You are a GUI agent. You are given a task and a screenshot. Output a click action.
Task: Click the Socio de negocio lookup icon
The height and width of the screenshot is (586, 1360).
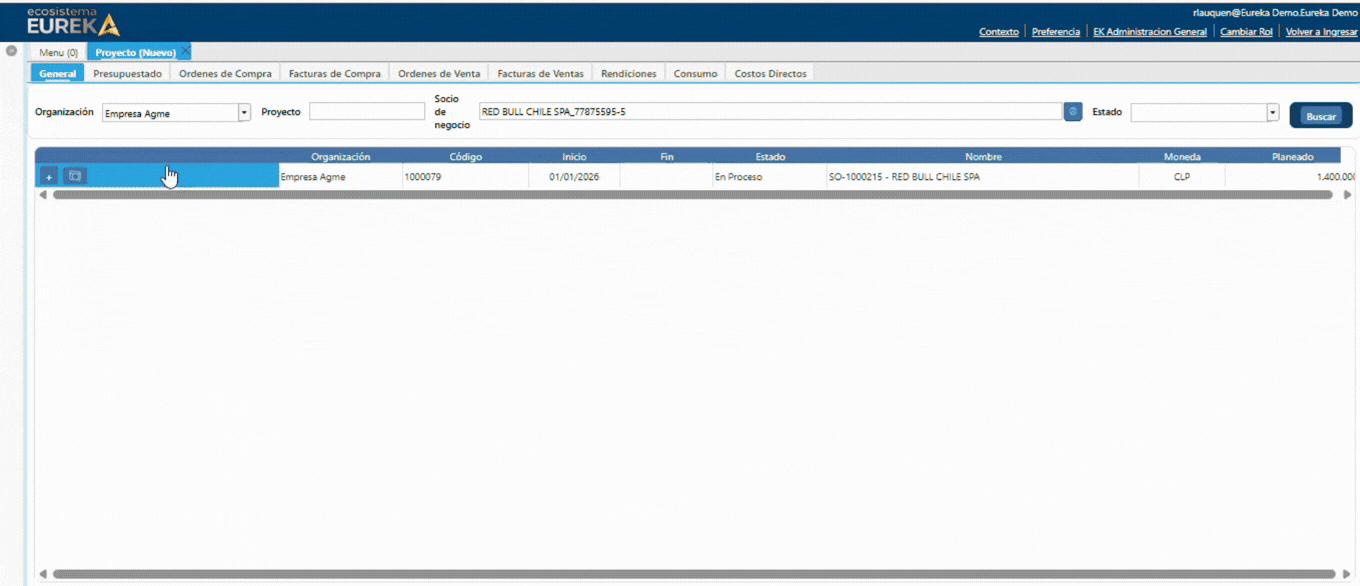tap(1072, 112)
